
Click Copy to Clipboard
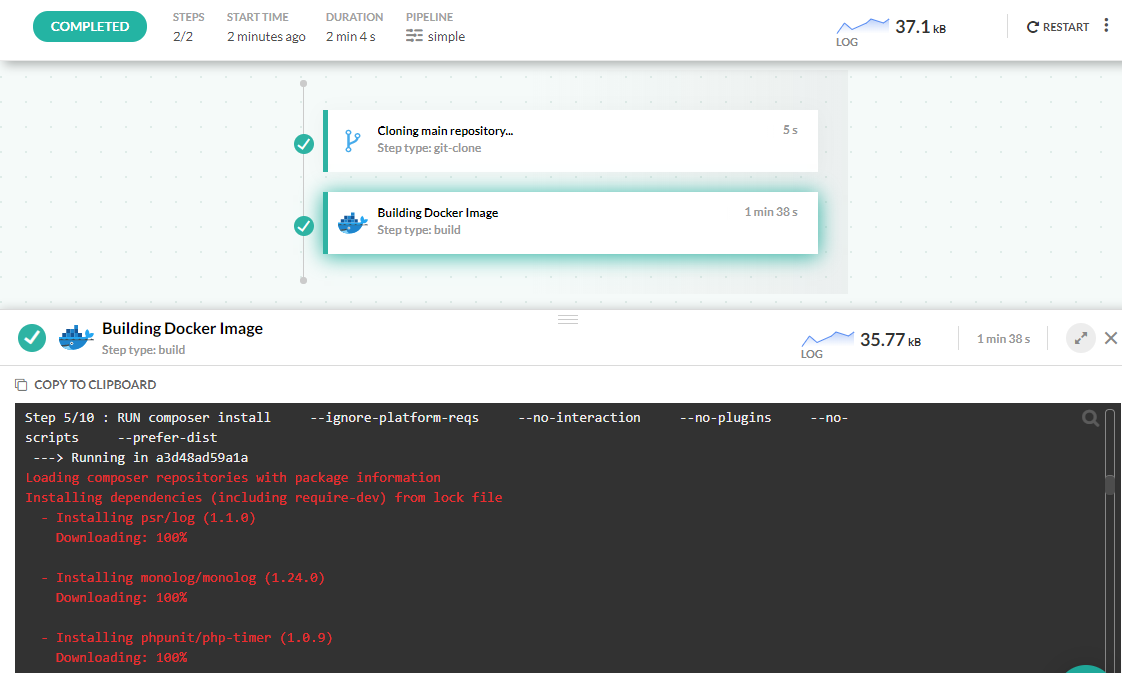click(94, 385)
